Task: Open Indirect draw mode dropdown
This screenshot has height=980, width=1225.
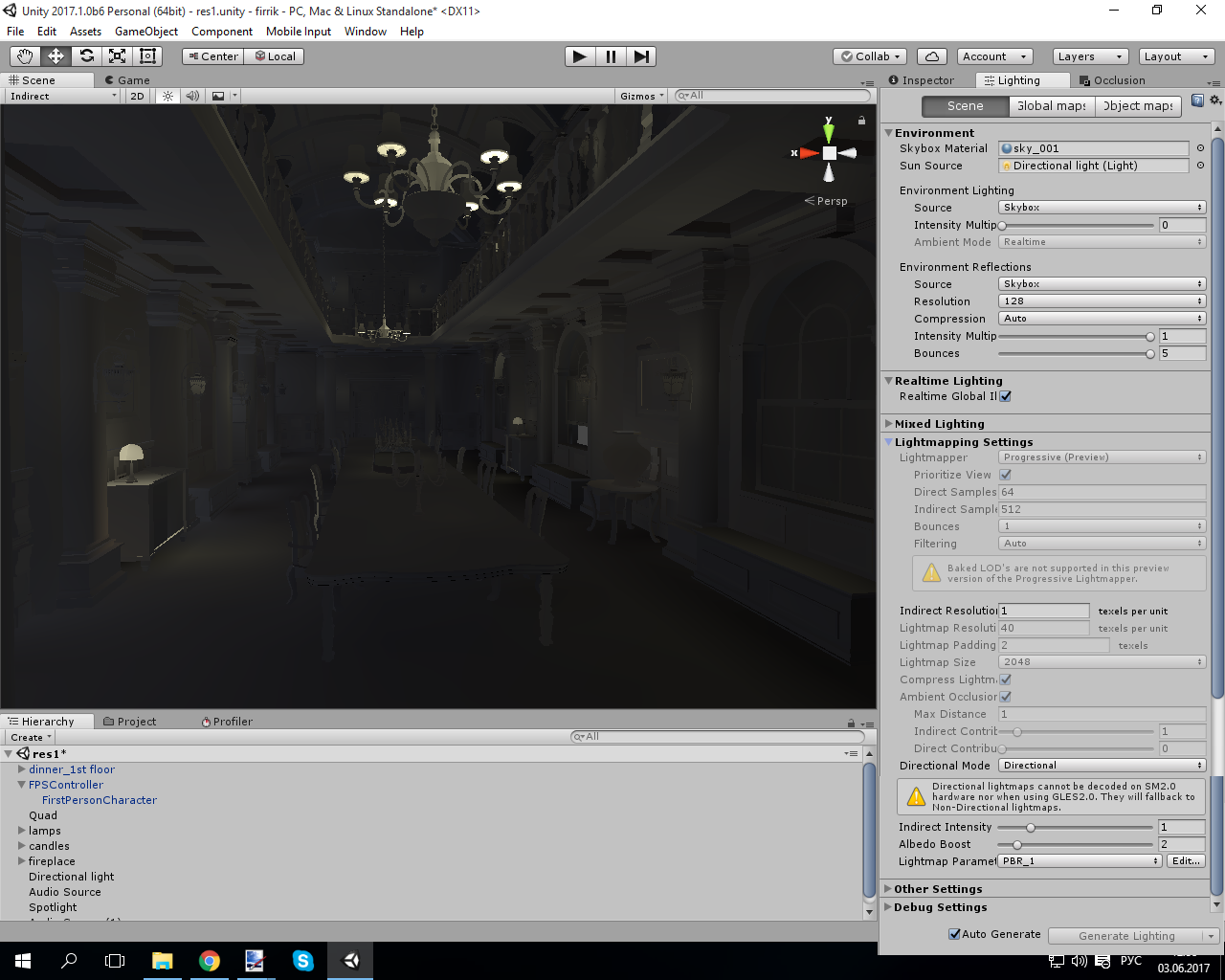Action: [x=63, y=96]
